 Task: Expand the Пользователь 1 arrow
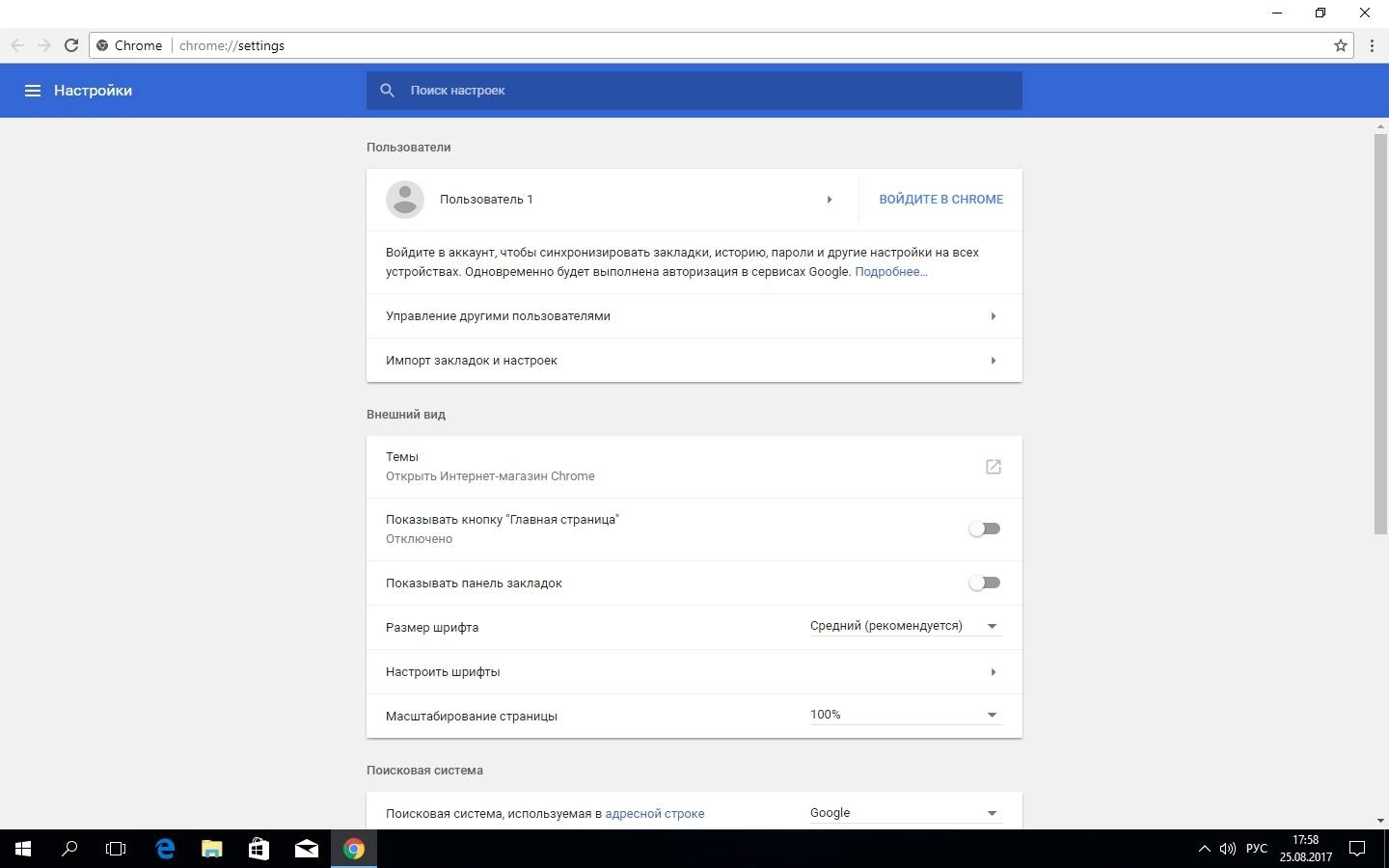coord(830,200)
